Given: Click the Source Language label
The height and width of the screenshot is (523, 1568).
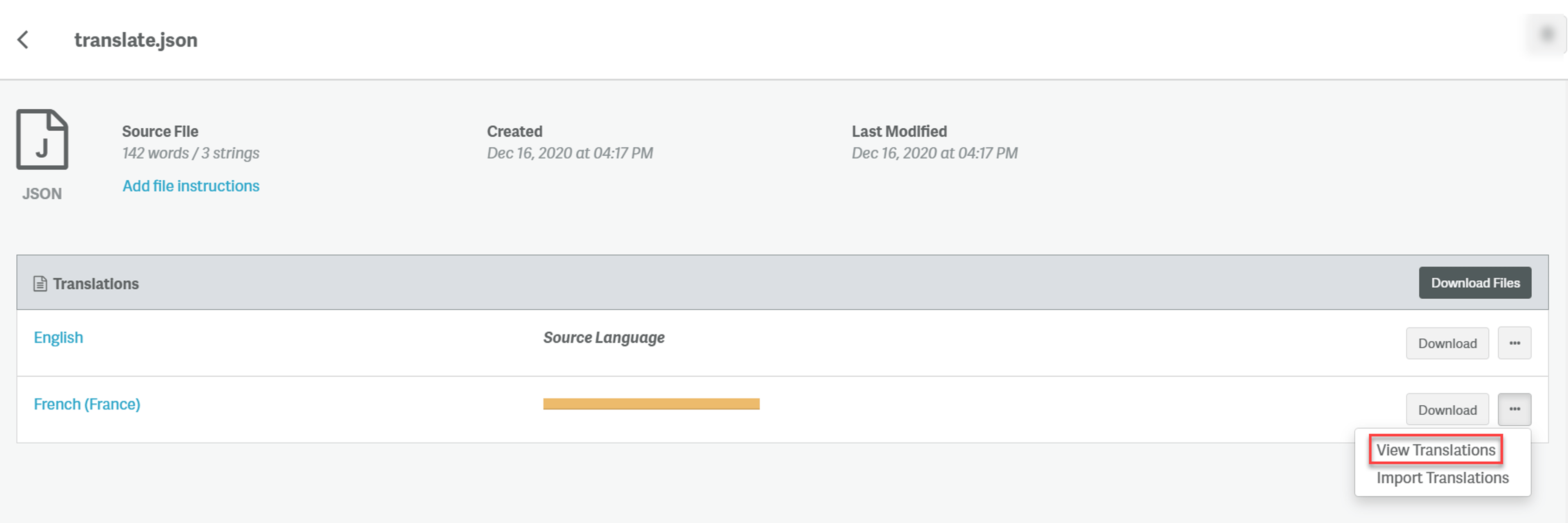Looking at the screenshot, I should click(604, 337).
